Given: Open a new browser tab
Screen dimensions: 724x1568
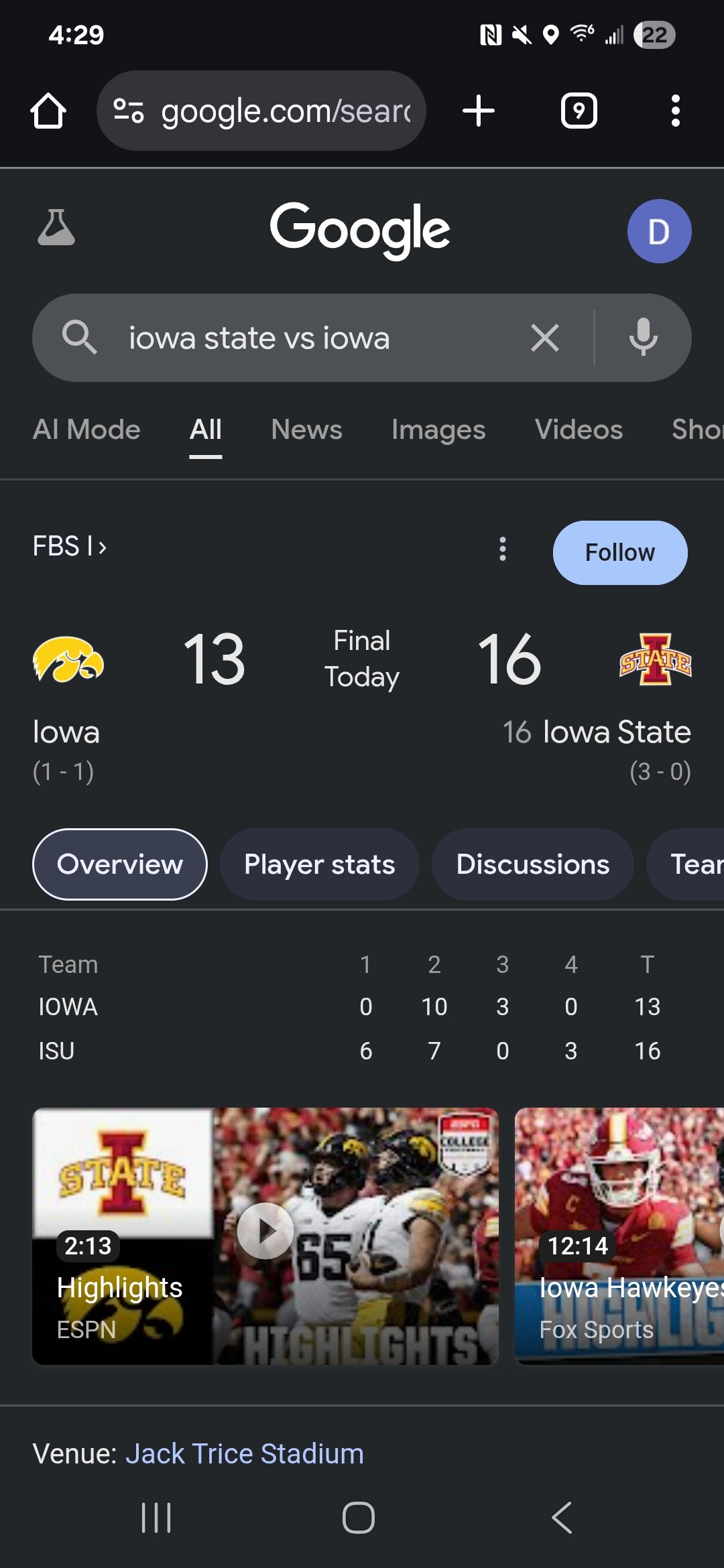Looking at the screenshot, I should [479, 111].
